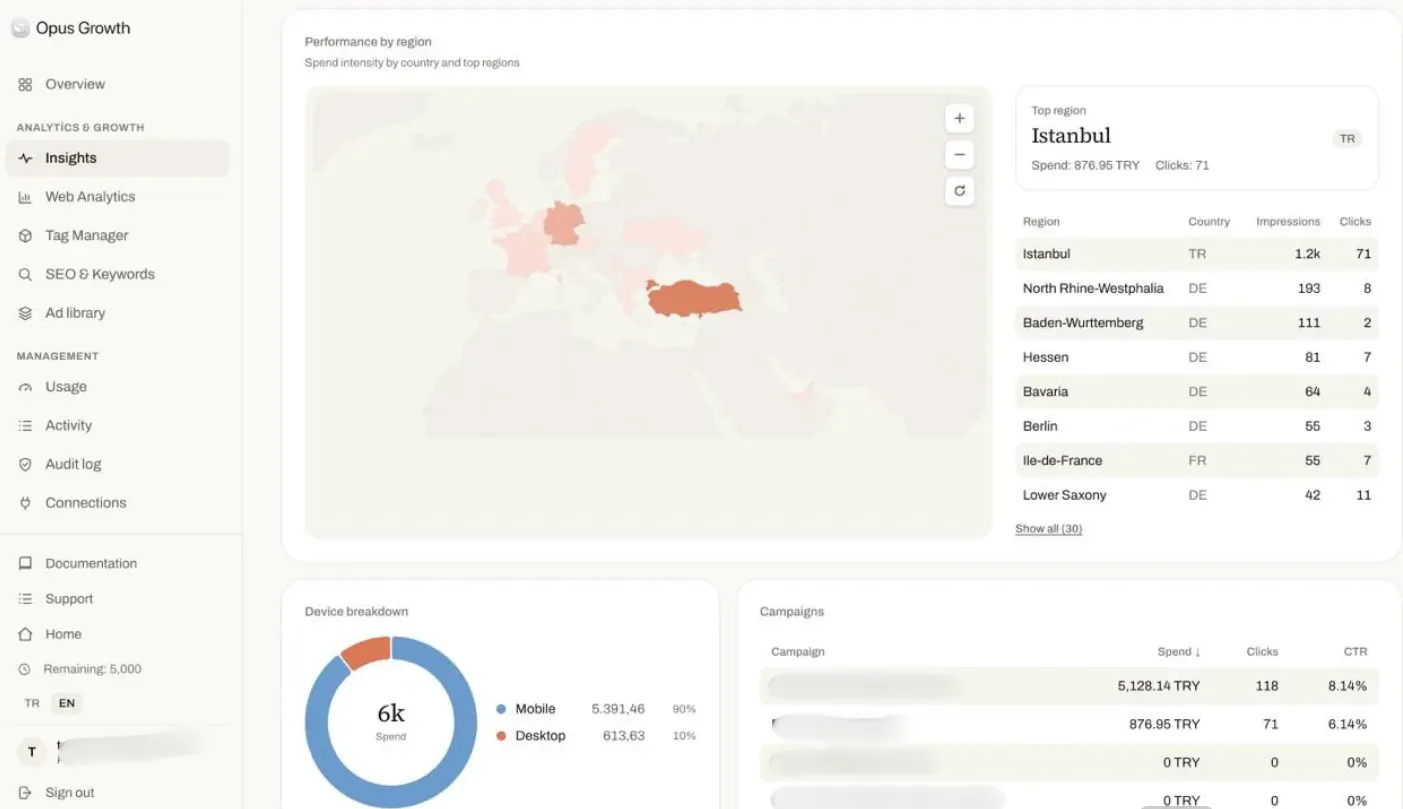Reset the map view with the refresh icon
Image resolution: width=1403 pixels, height=809 pixels.
[x=959, y=191]
